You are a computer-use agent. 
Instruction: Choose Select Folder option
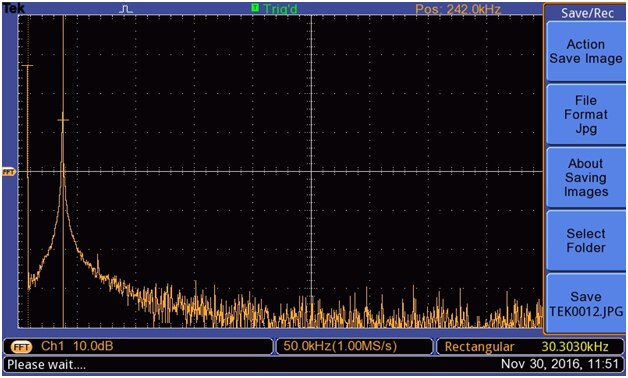click(586, 240)
